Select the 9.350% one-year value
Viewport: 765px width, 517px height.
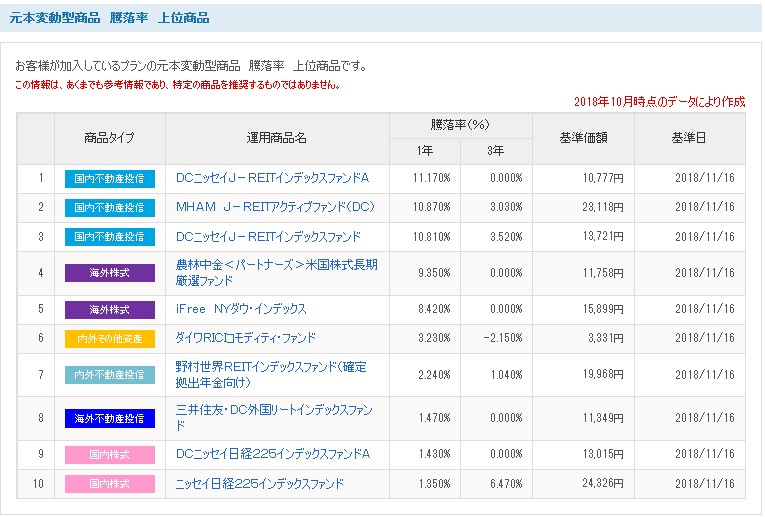click(x=434, y=273)
